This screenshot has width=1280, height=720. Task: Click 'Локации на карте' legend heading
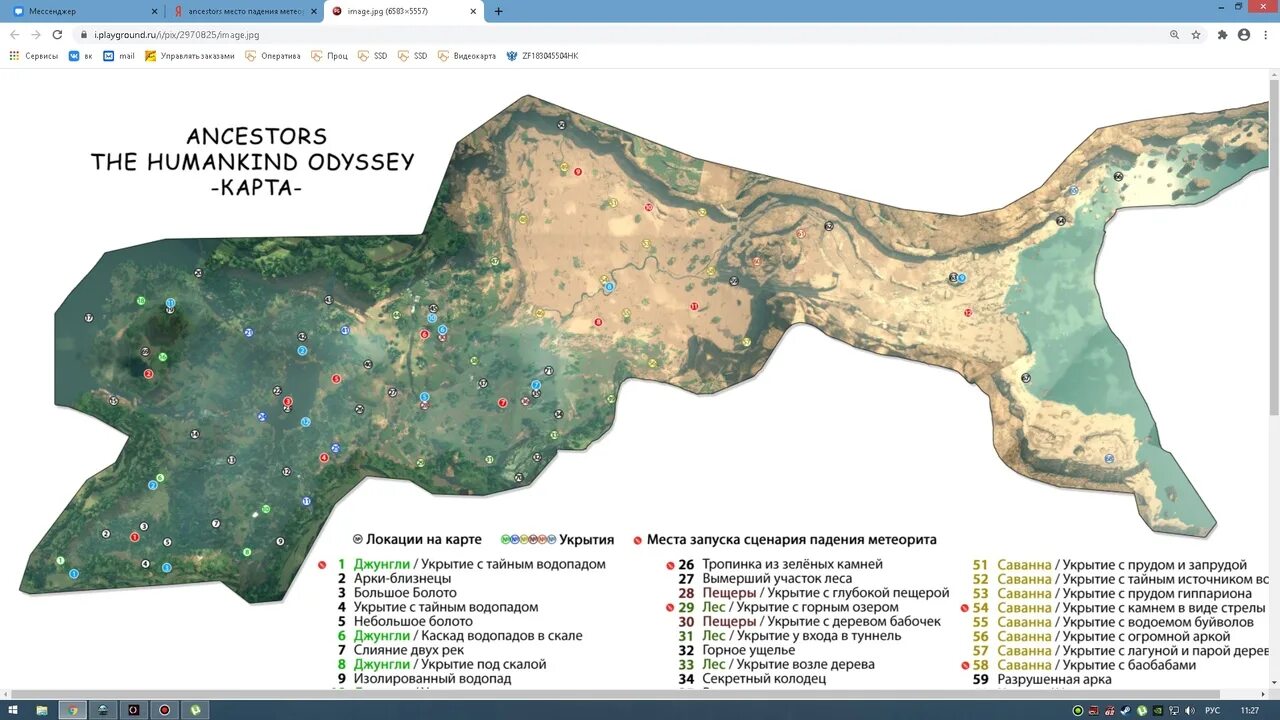424,539
